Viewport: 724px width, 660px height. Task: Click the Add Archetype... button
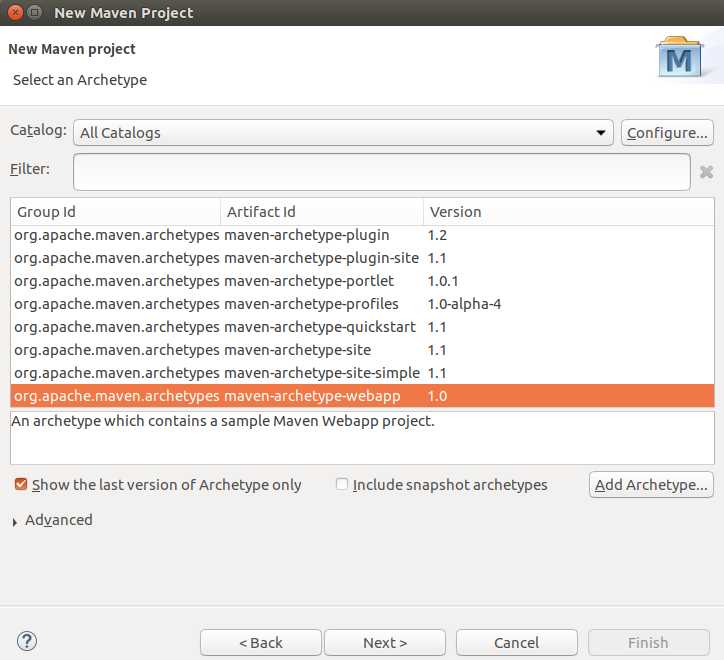point(651,484)
